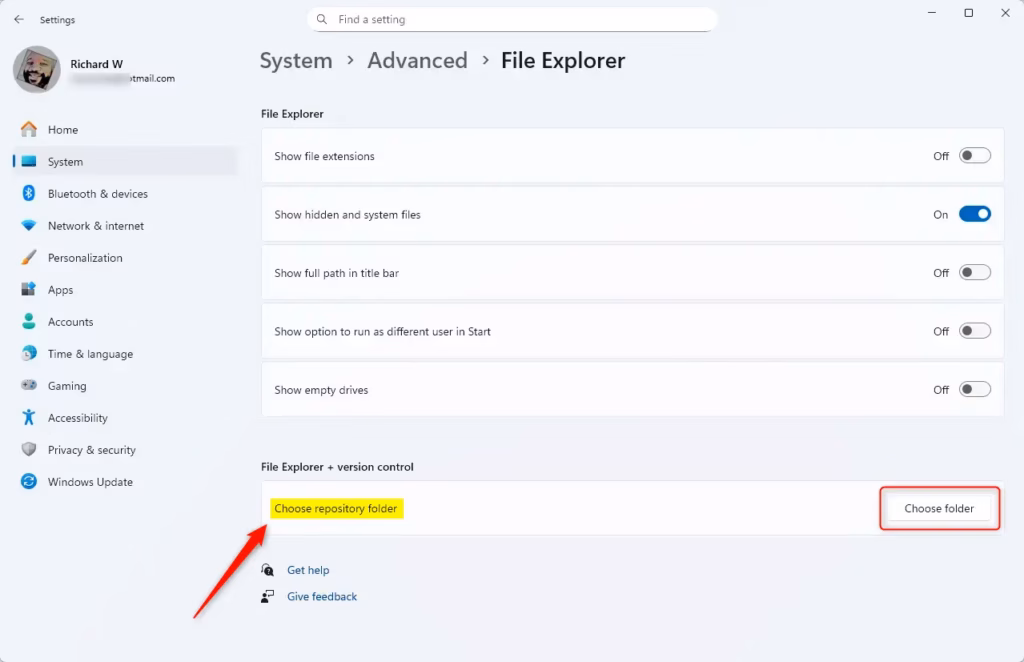This screenshot has width=1024, height=662.
Task: Go to Bluetooth & devices
Action: [x=125, y=193]
